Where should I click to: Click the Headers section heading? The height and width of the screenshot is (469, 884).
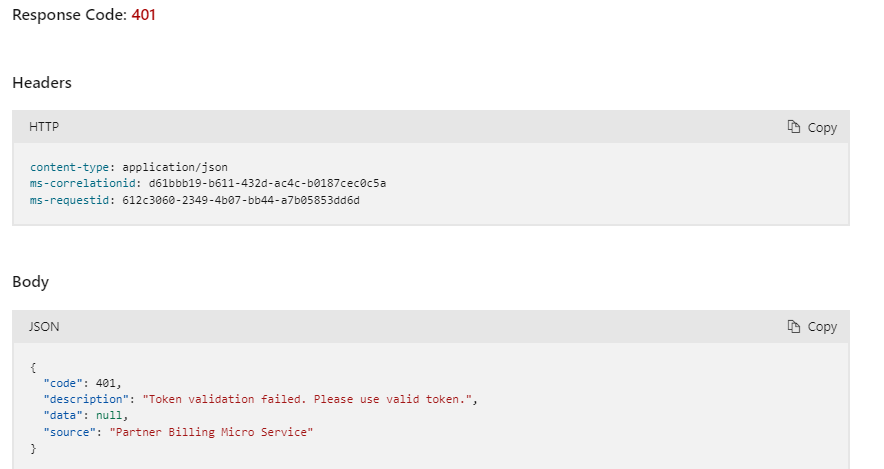pos(42,83)
